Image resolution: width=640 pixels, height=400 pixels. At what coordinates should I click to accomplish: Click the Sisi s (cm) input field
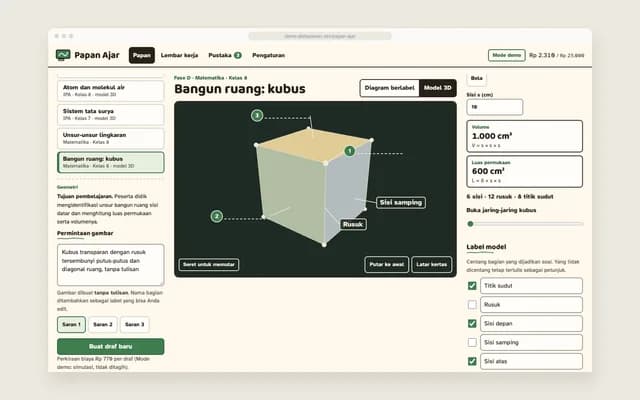494,107
